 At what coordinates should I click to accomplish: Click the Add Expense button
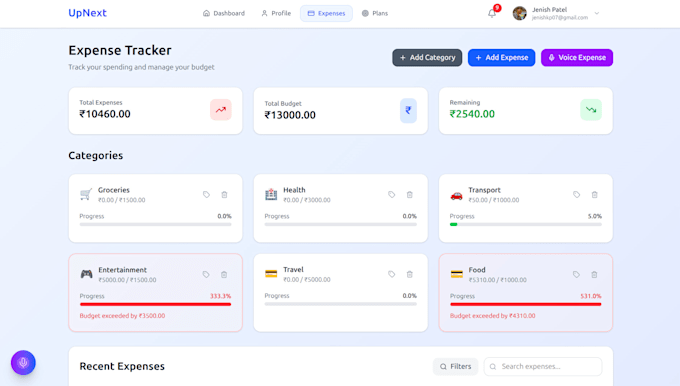coord(501,58)
